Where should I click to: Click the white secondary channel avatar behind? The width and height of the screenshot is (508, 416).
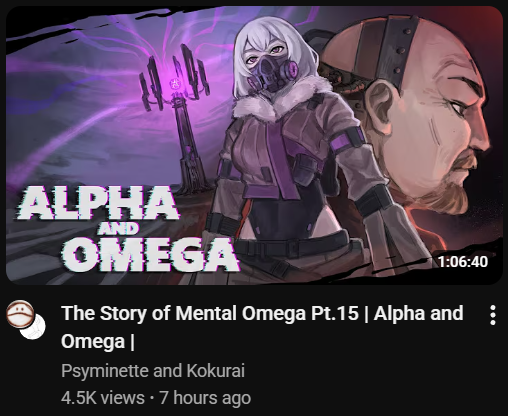(34, 328)
